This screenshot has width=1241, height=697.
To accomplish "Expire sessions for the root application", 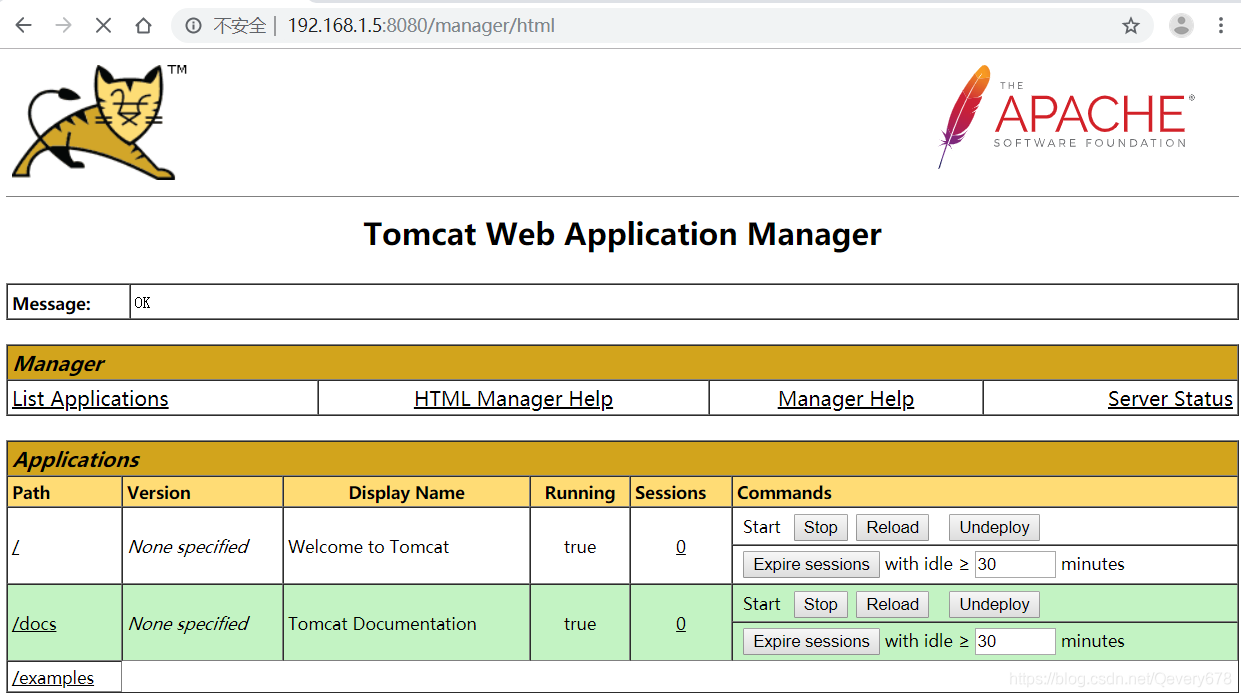I will point(811,564).
